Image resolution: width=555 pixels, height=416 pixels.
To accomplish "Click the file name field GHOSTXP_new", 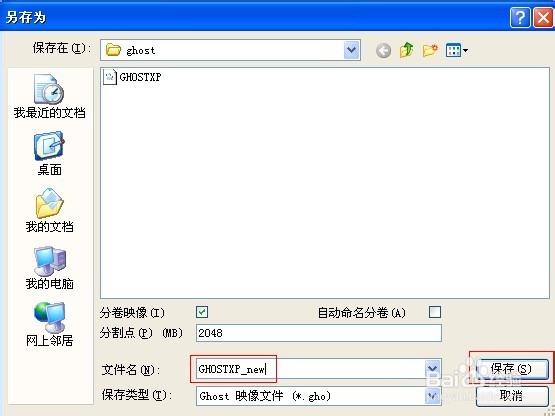I will coord(310,369).
